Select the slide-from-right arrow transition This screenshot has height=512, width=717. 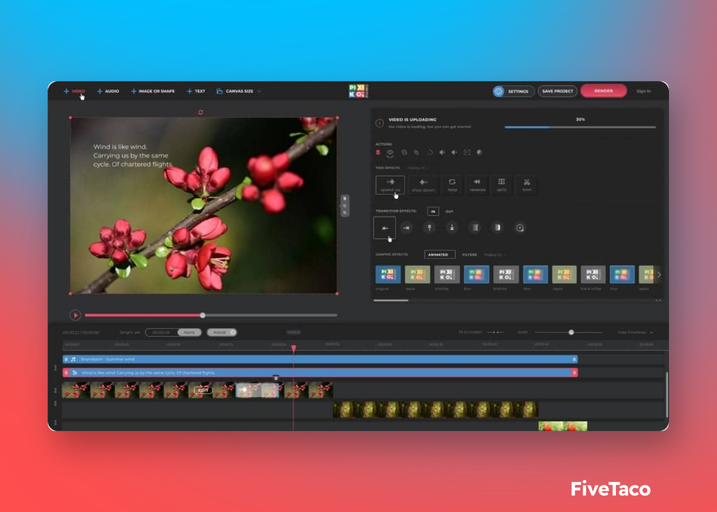407,228
